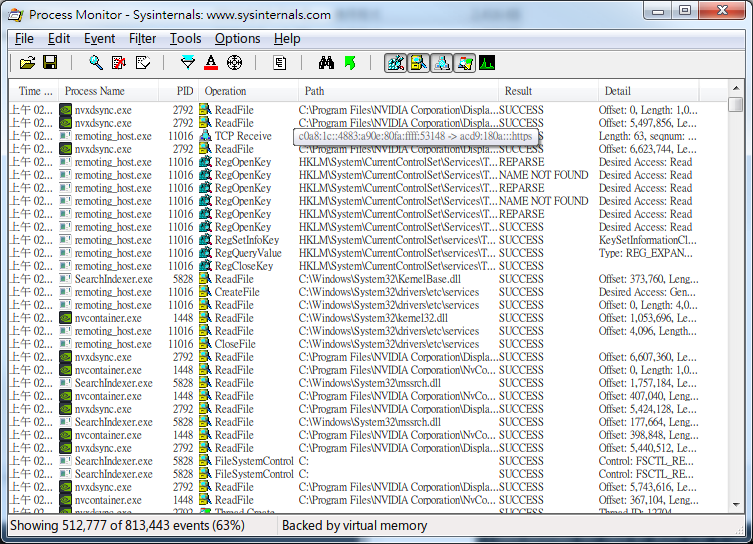Toggle the Capture magnifier icon
753x544 pixels.
pyautogui.click(x=96, y=63)
